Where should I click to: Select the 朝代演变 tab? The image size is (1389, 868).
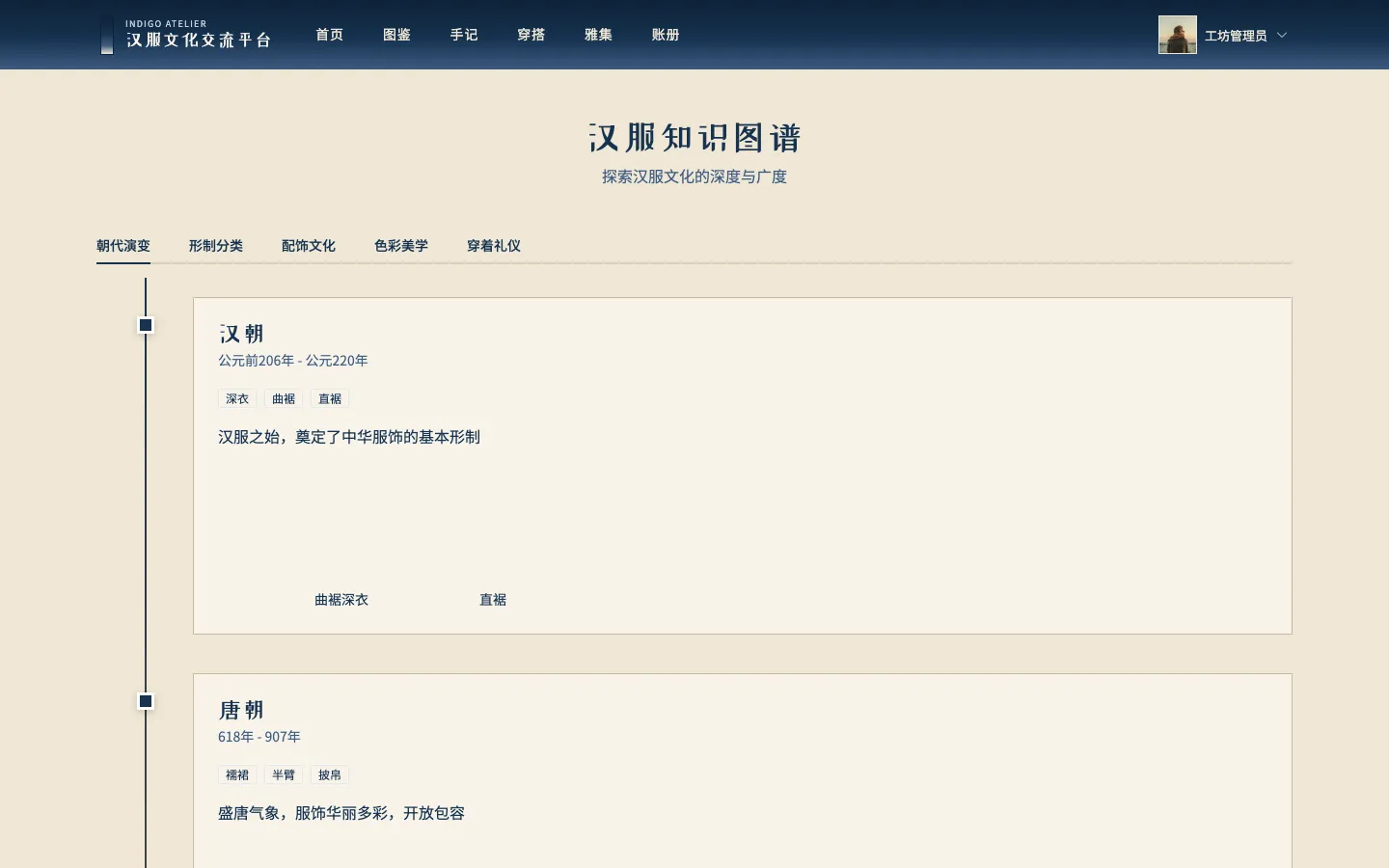tap(123, 246)
